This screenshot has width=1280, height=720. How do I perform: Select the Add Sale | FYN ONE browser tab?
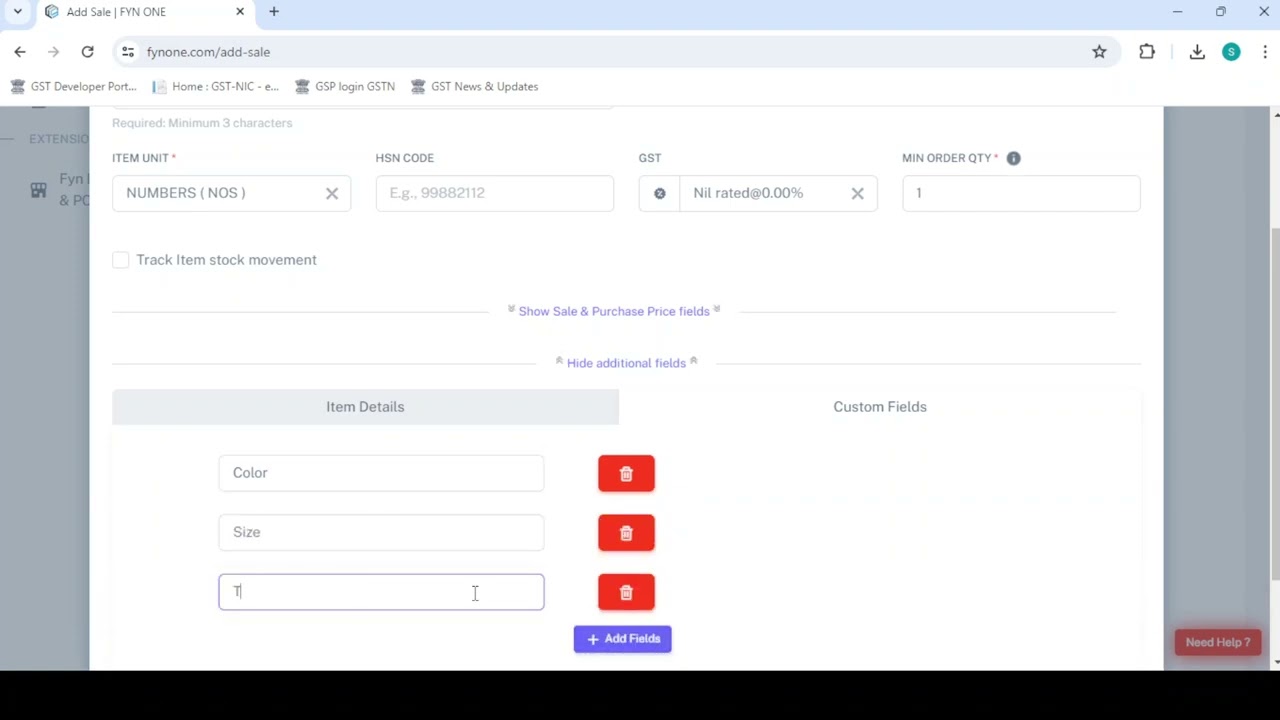(145, 12)
